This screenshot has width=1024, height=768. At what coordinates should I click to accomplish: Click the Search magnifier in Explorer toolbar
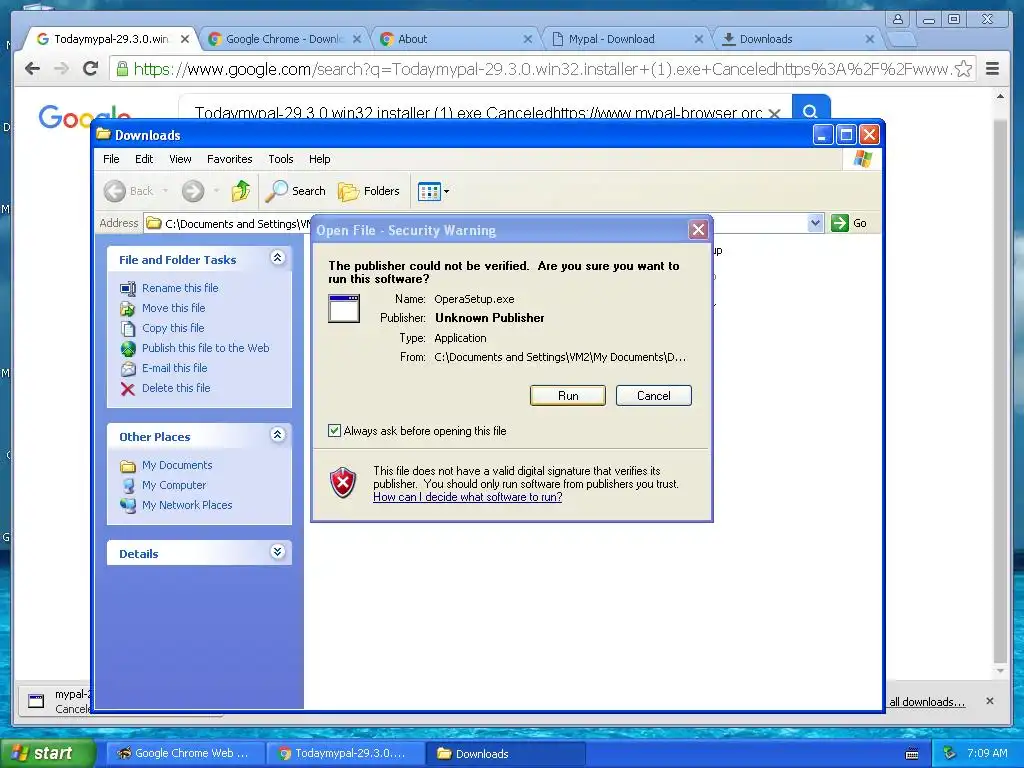pyautogui.click(x=296, y=191)
